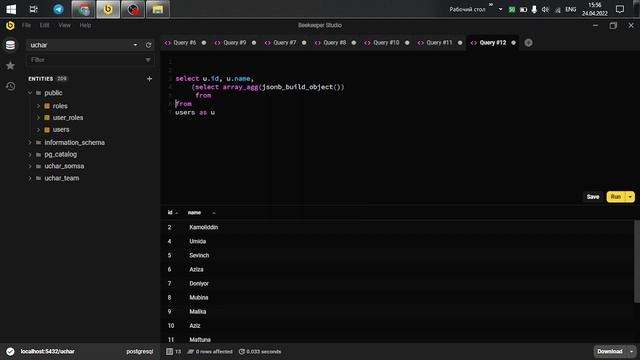Open Windows Start menu
The image size is (640, 360).
[11, 9]
